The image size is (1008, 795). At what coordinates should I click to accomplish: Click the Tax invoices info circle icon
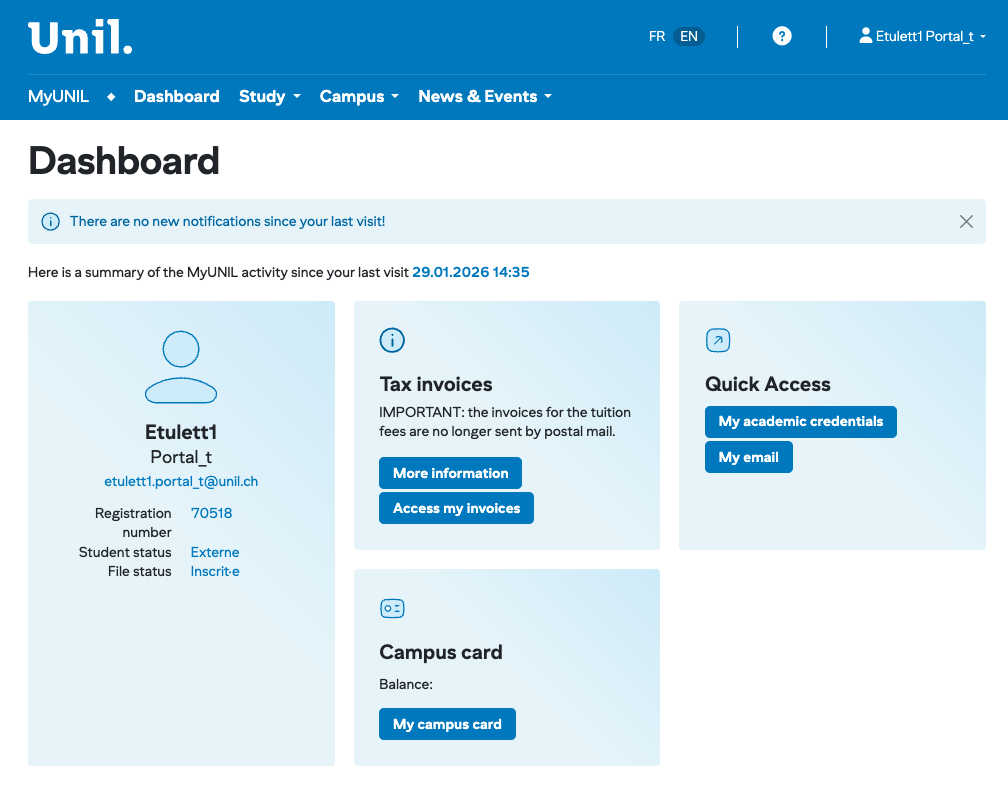[x=392, y=340]
